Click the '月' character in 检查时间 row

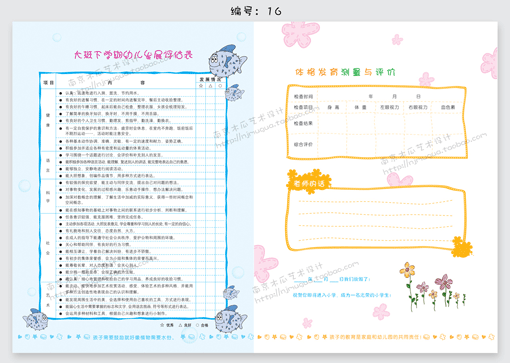394,96
